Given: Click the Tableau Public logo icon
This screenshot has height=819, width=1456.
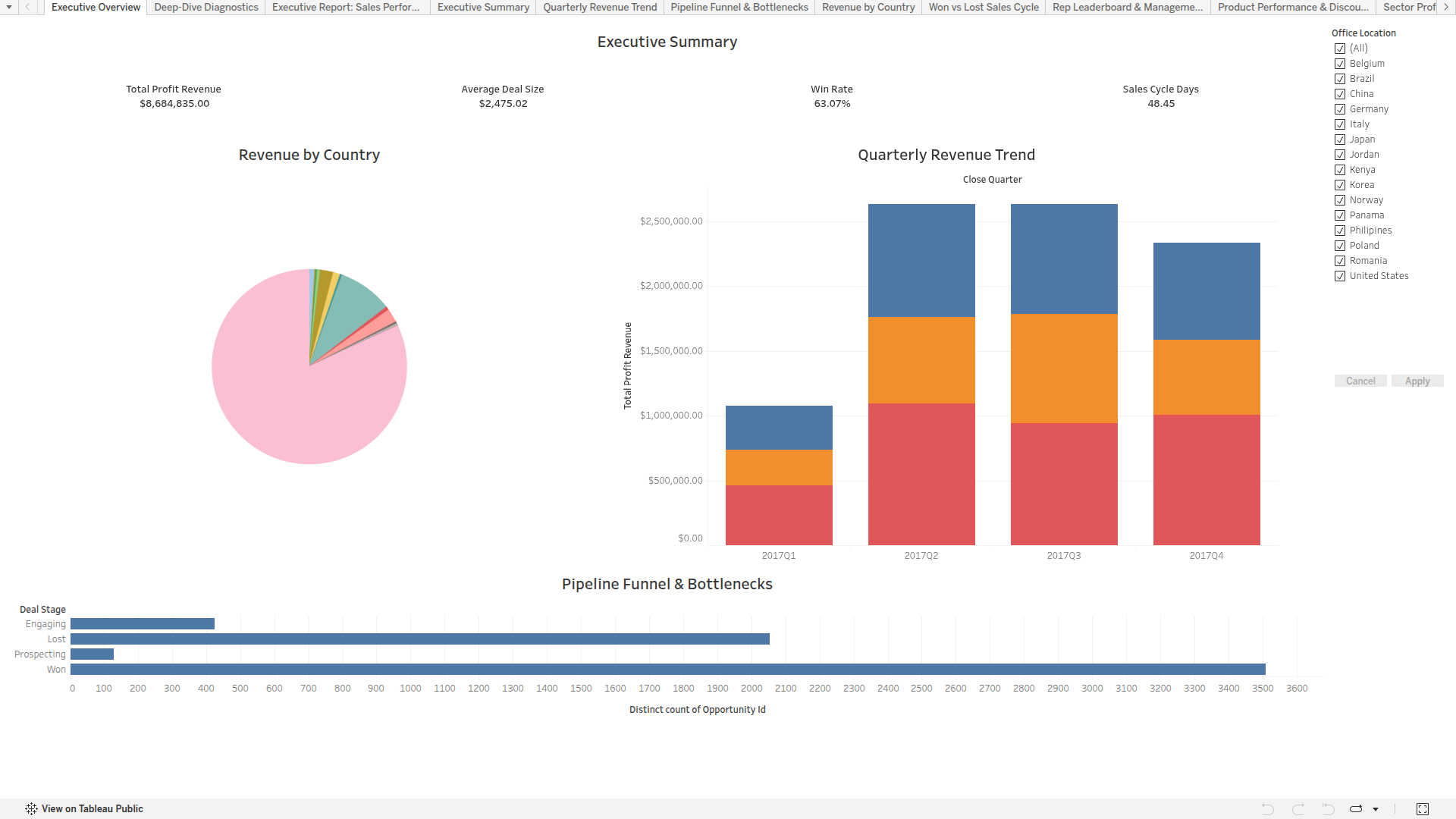Looking at the screenshot, I should pyautogui.click(x=31, y=808).
